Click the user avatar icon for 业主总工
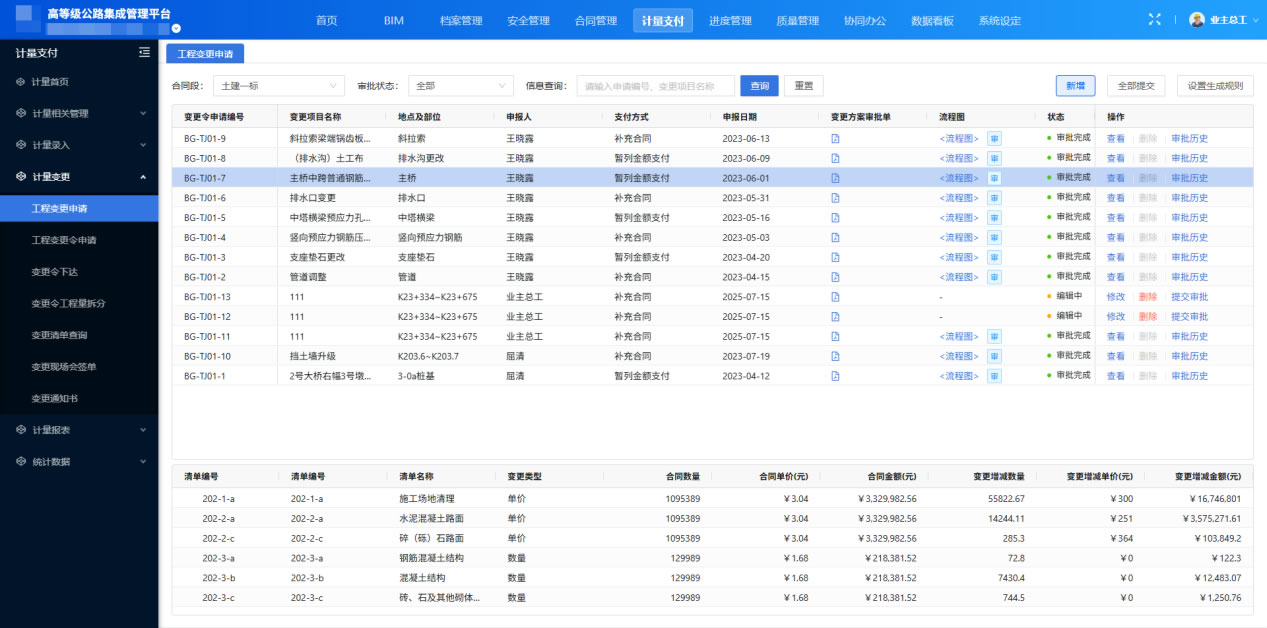 (x=1197, y=20)
